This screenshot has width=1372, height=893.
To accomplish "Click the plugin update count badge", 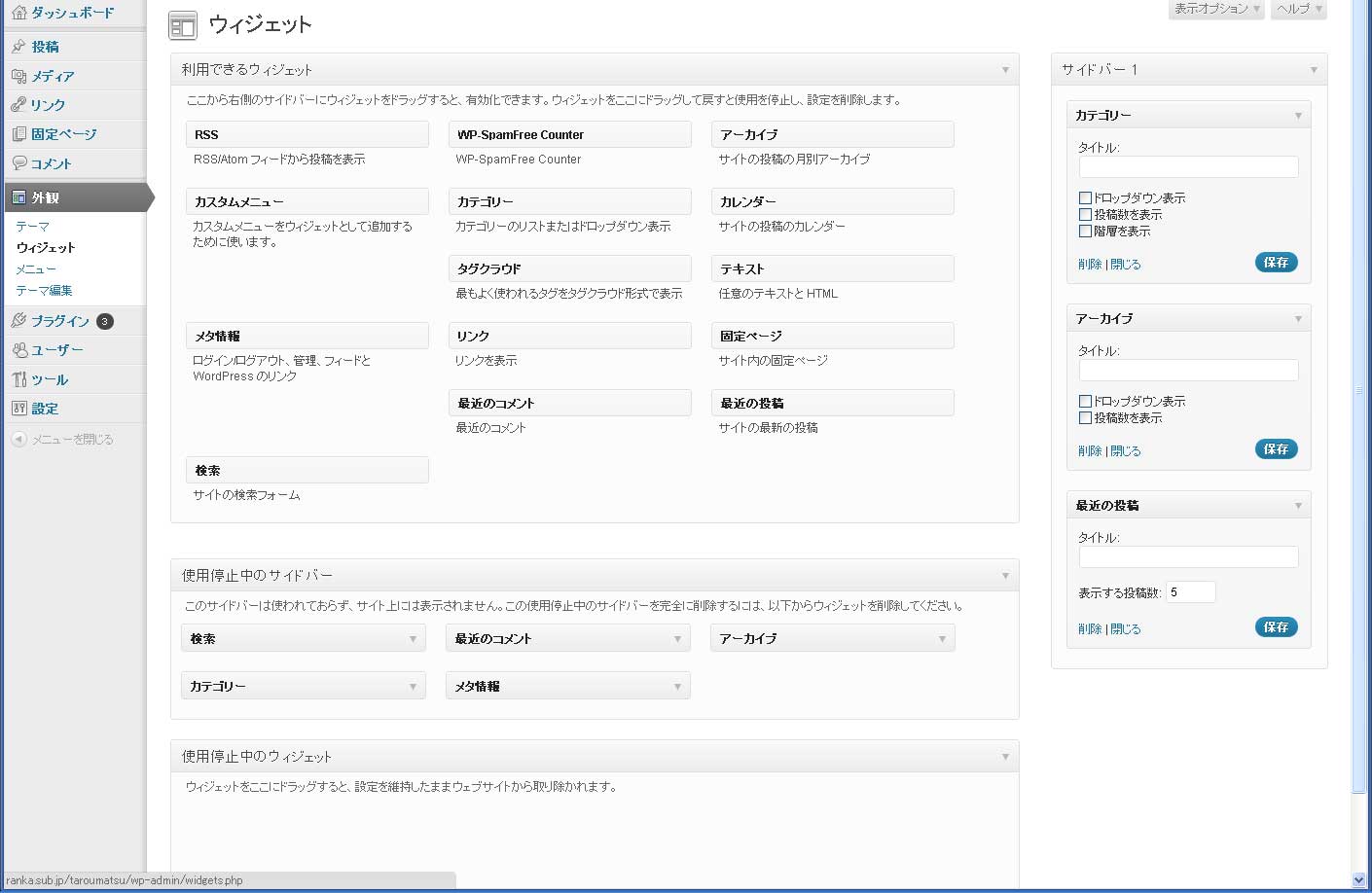I will [x=105, y=321].
